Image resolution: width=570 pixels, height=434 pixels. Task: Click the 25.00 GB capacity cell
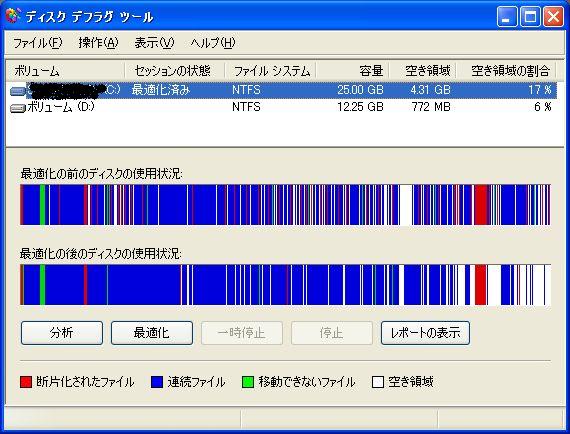tap(360, 90)
